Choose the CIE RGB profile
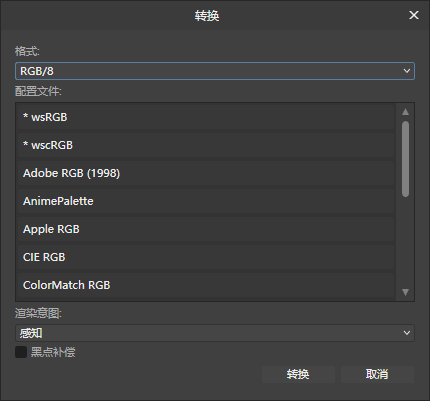The width and height of the screenshot is (430, 401). coord(206,257)
